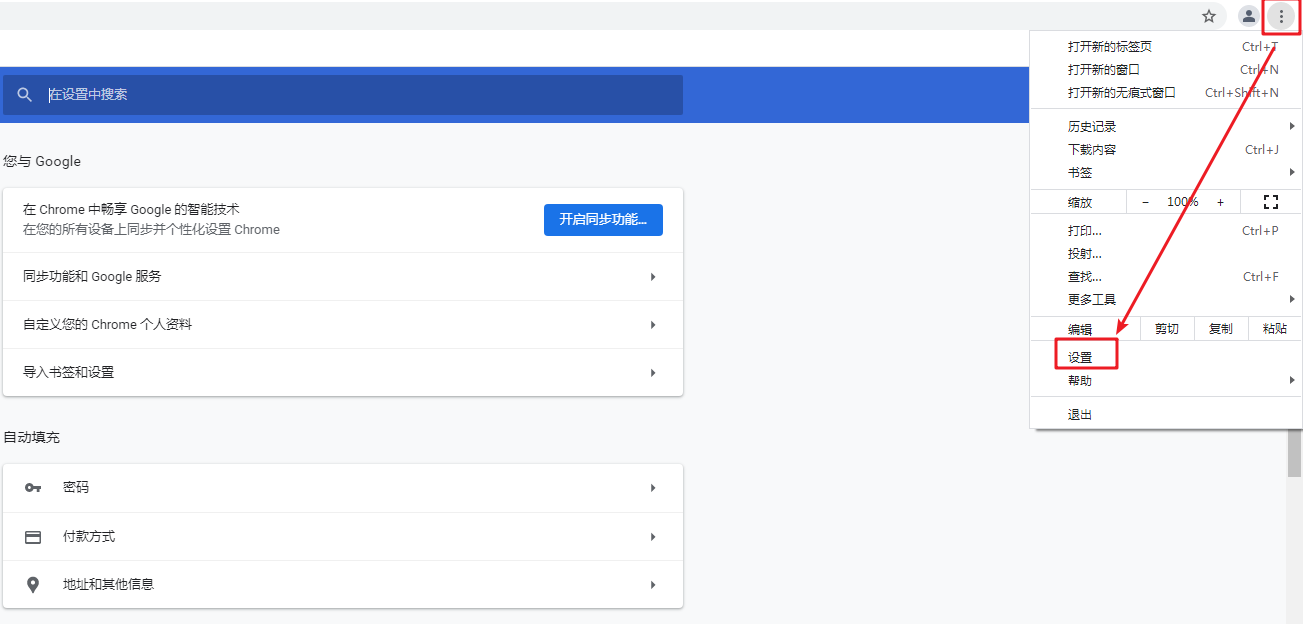The height and width of the screenshot is (624, 1303).
Task: Decrease zoom with the minus button
Action: (x=1145, y=202)
